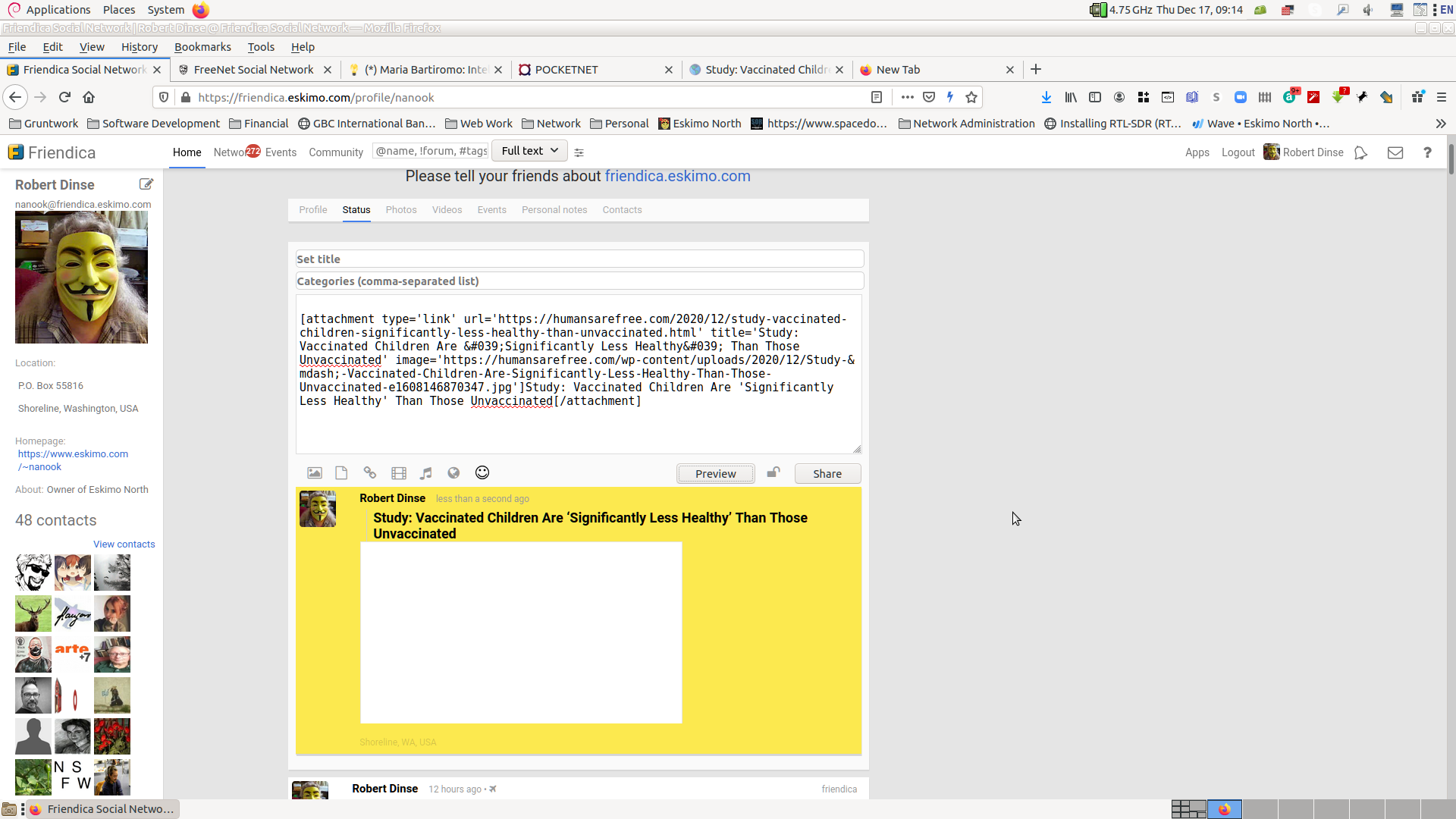Click the edit profile pencil icon
Image resolution: width=1456 pixels, height=819 pixels.
pyautogui.click(x=146, y=184)
